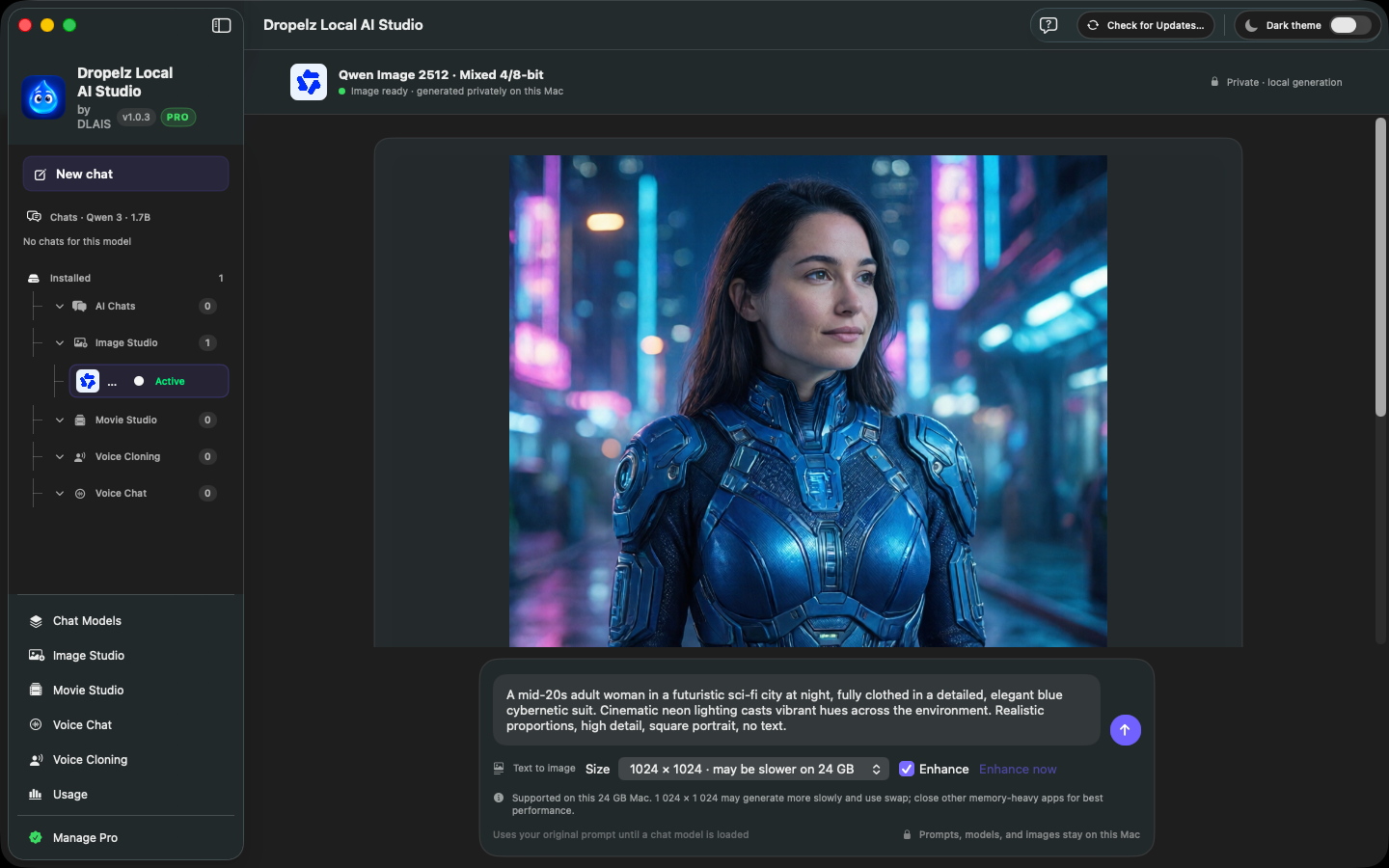Start a New chat

(125, 174)
